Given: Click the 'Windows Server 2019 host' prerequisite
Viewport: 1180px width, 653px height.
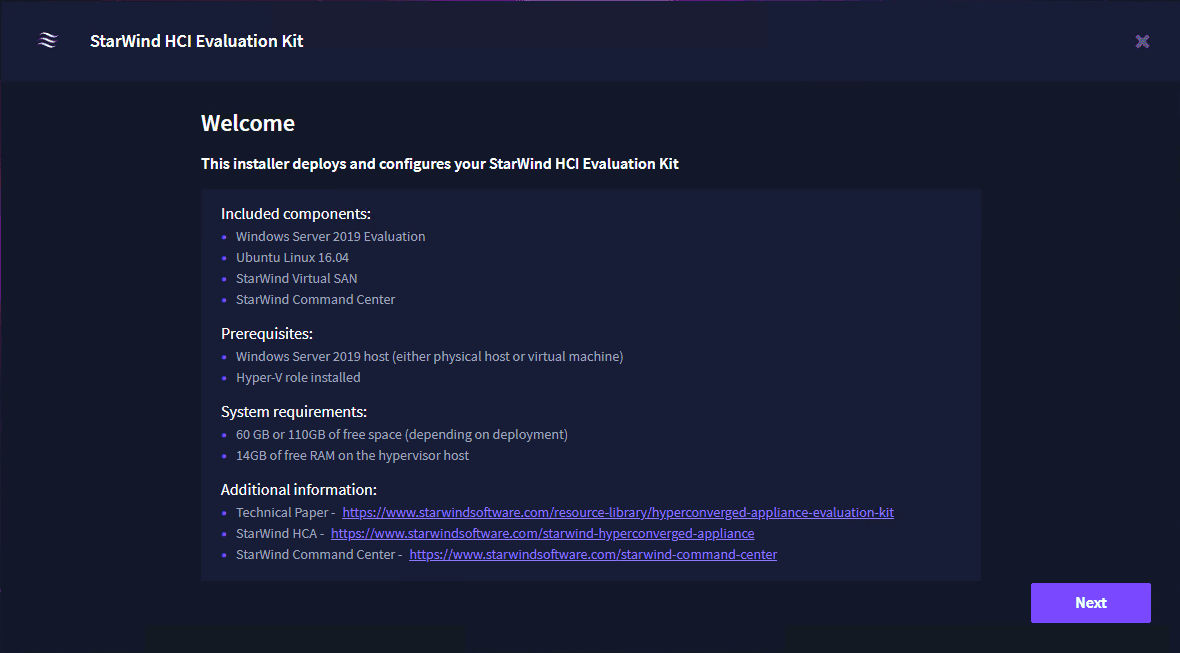Looking at the screenshot, I should point(430,357).
